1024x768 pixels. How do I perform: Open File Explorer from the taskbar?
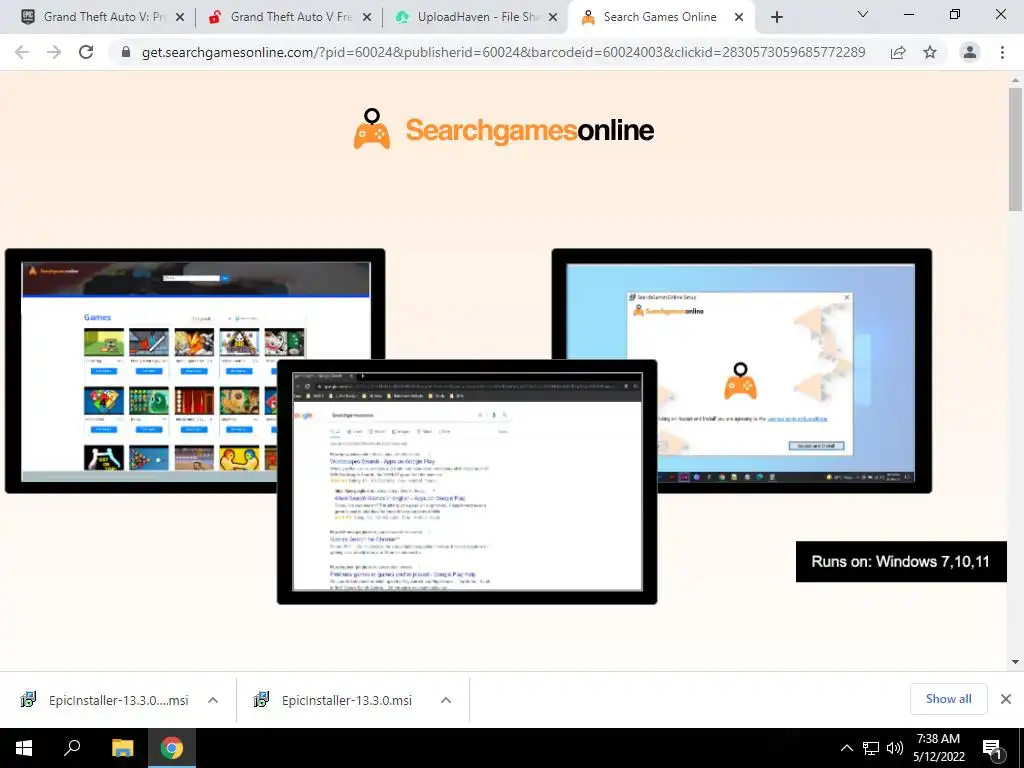[122, 748]
